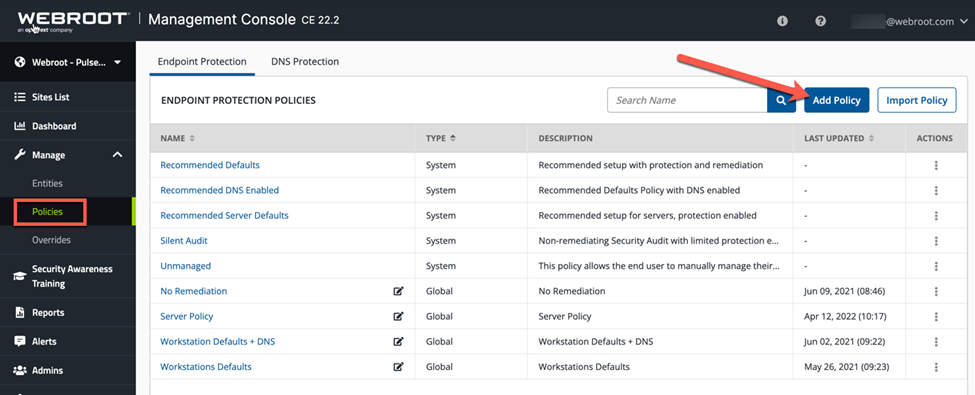Click edit icon for No Remediation
This screenshot has width=975, height=395.
pos(399,291)
